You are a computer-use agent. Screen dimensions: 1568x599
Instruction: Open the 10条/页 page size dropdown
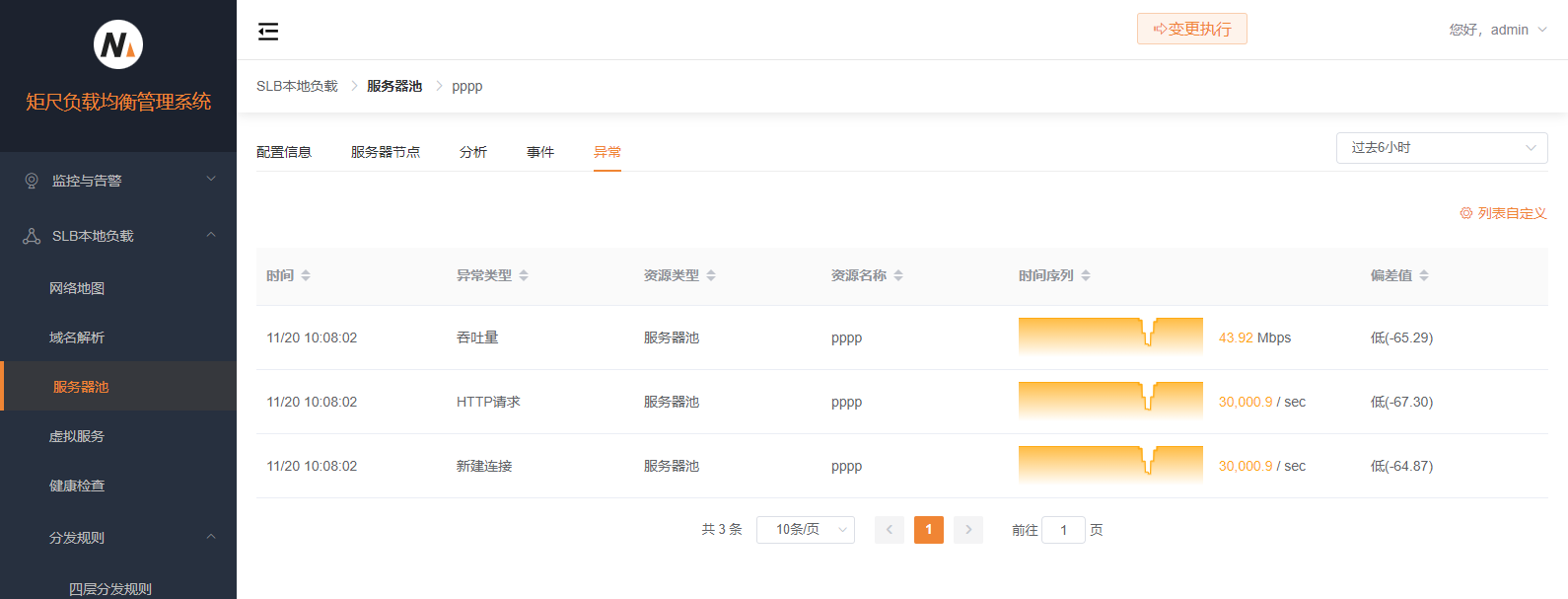click(x=805, y=530)
